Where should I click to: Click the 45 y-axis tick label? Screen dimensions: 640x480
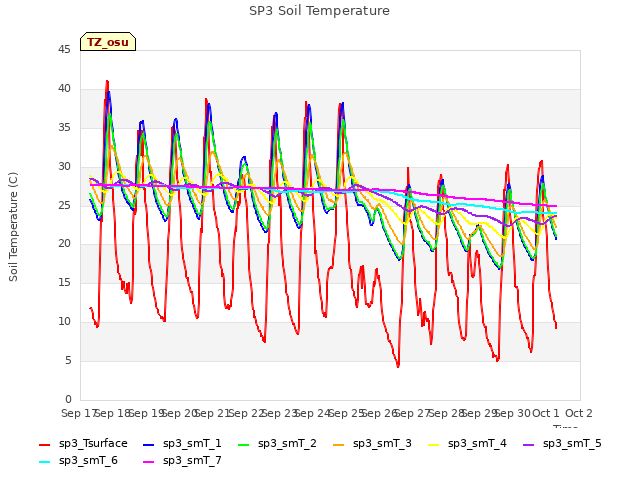(x=64, y=49)
